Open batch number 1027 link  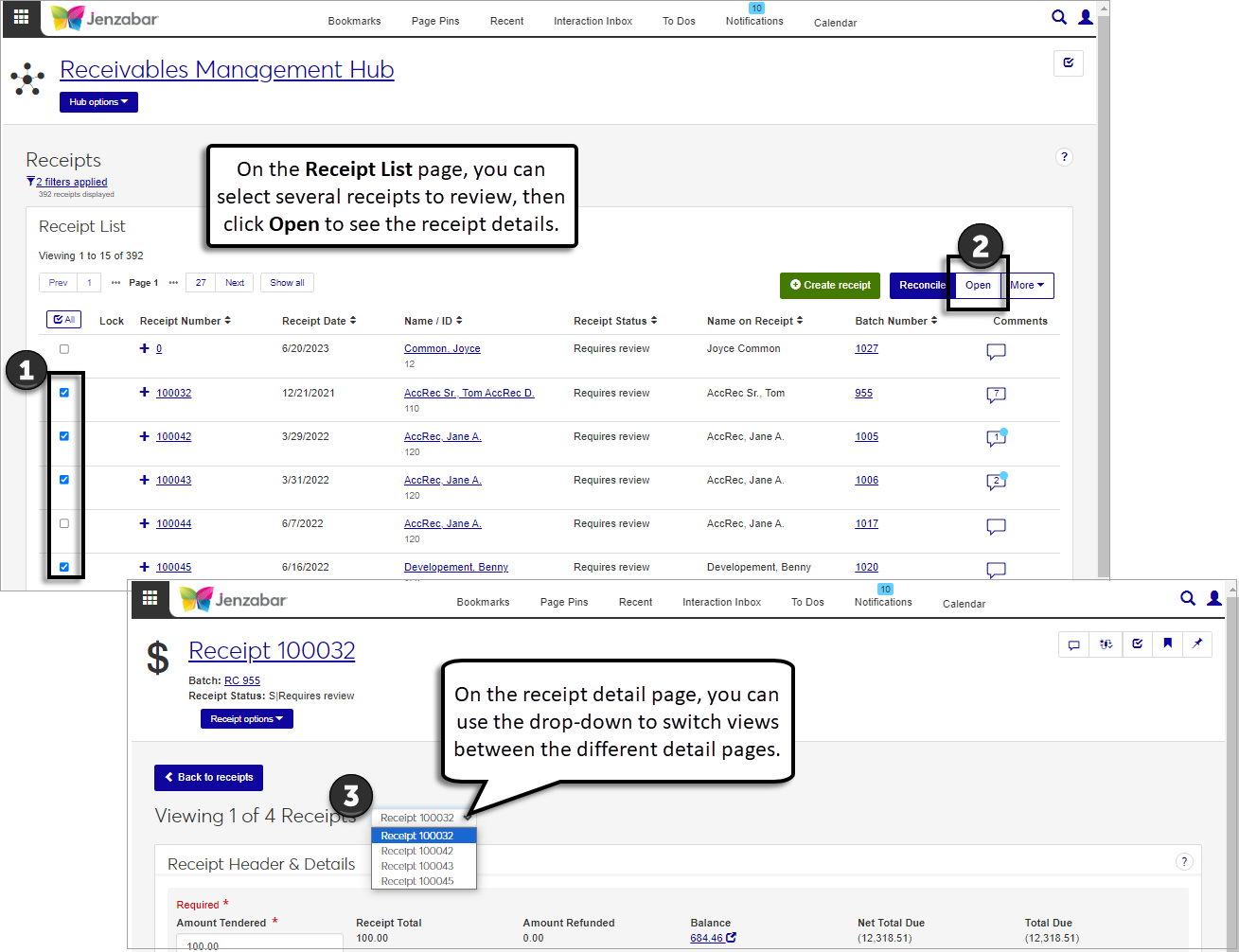tap(867, 348)
